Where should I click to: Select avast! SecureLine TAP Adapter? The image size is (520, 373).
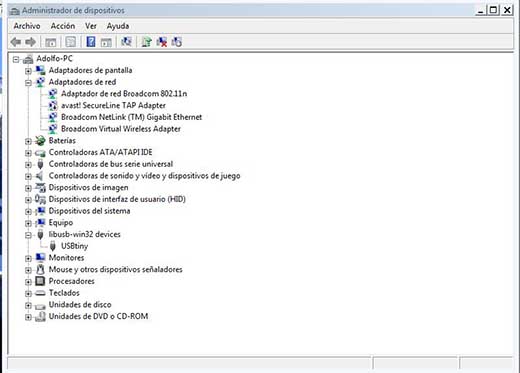[113, 105]
